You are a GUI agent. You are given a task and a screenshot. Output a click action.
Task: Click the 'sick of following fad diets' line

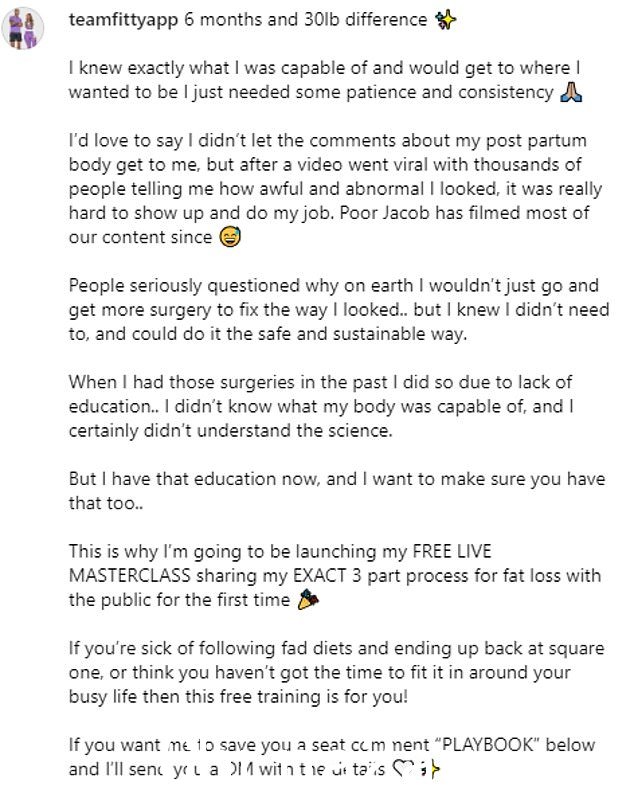[x=336, y=648]
